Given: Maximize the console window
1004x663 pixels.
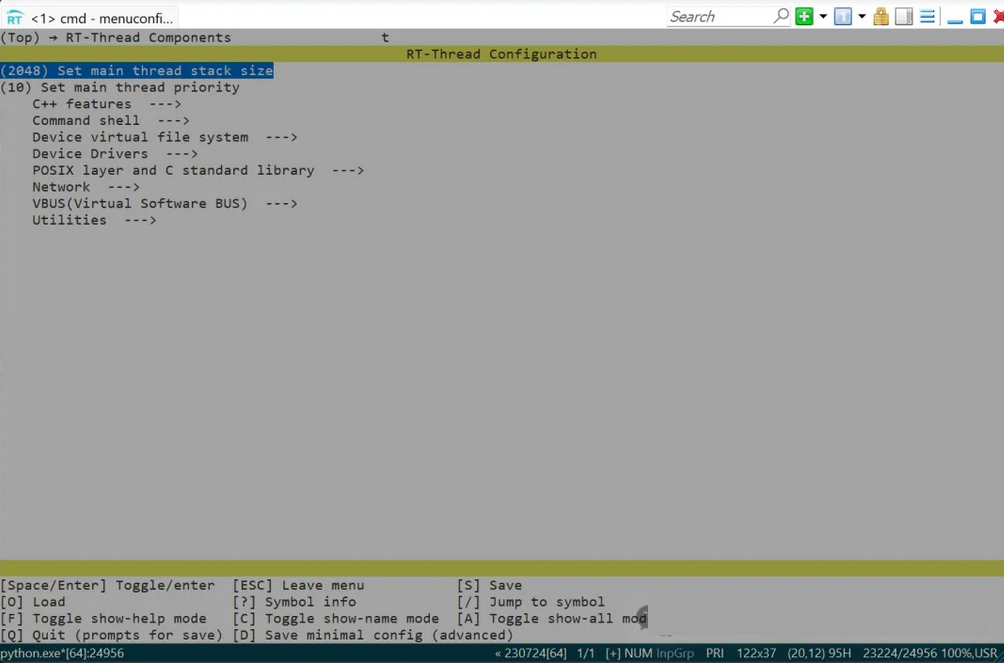Looking at the screenshot, I should (x=978, y=17).
